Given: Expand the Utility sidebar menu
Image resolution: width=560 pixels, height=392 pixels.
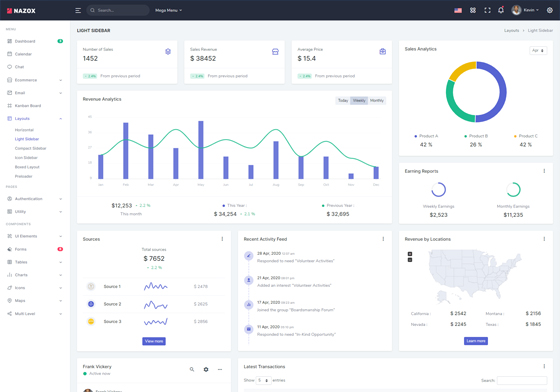Looking at the screenshot, I should point(35,212).
